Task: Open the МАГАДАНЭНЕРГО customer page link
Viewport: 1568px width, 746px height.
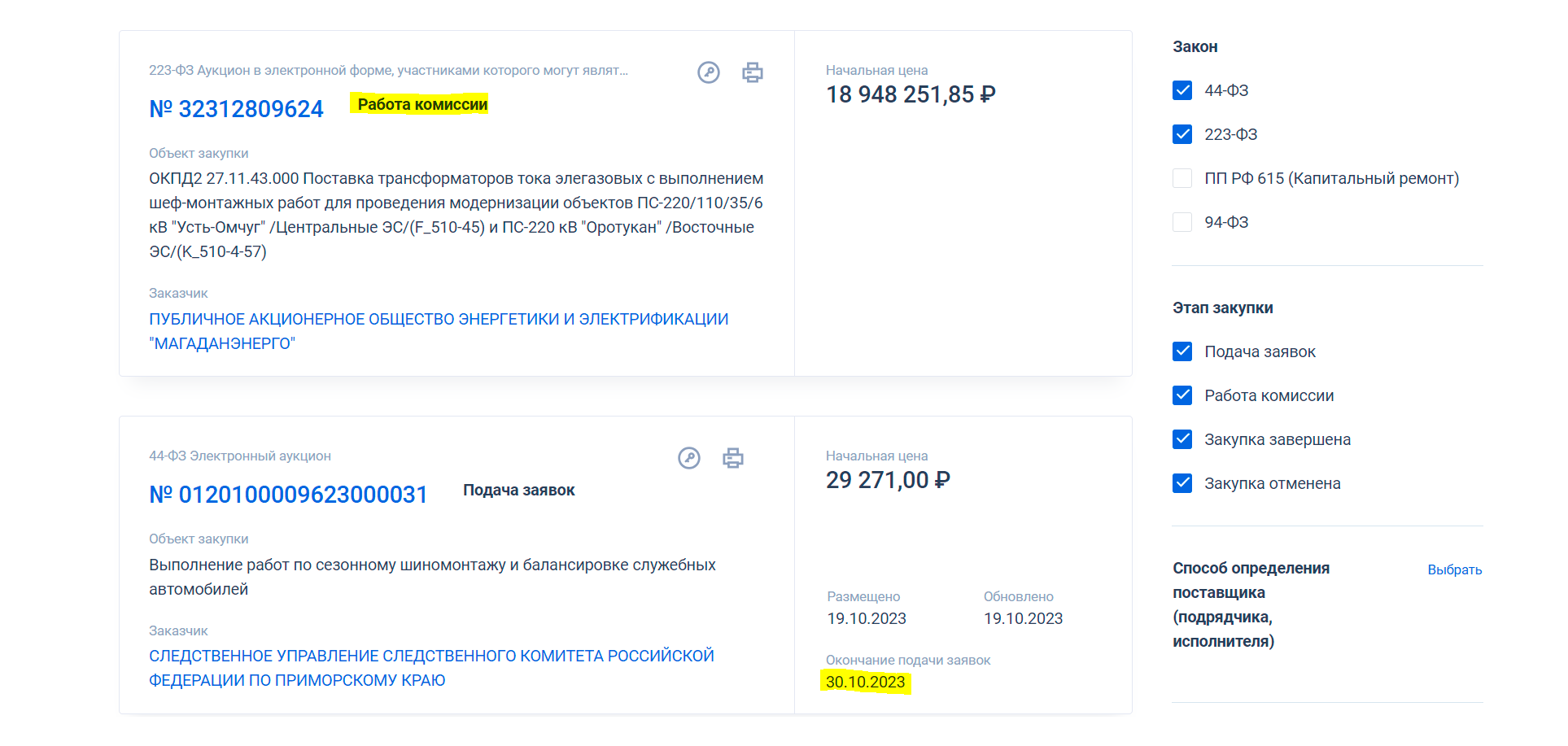Action: (438, 331)
